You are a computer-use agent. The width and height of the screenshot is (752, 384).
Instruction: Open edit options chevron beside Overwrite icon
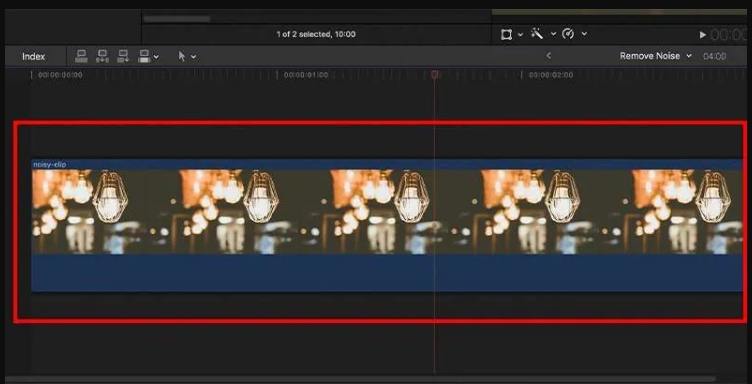point(156,57)
